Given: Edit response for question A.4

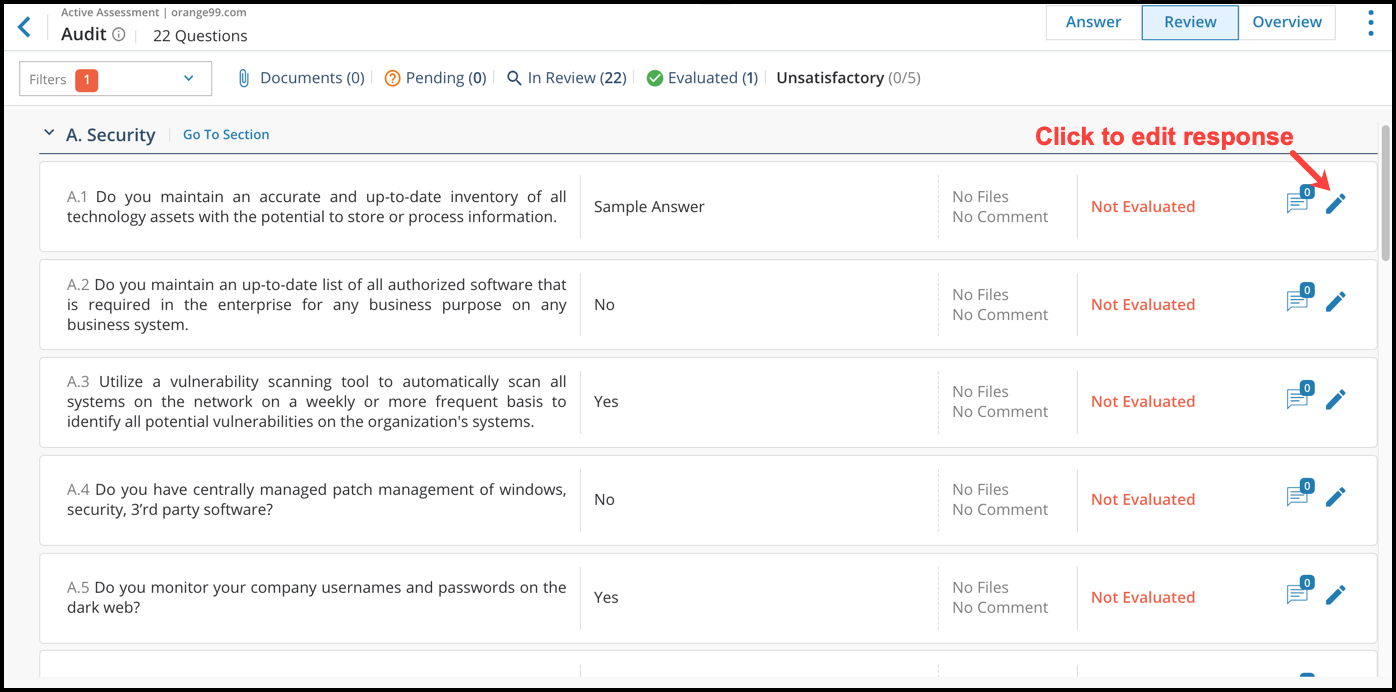Looking at the screenshot, I should point(1336,497).
